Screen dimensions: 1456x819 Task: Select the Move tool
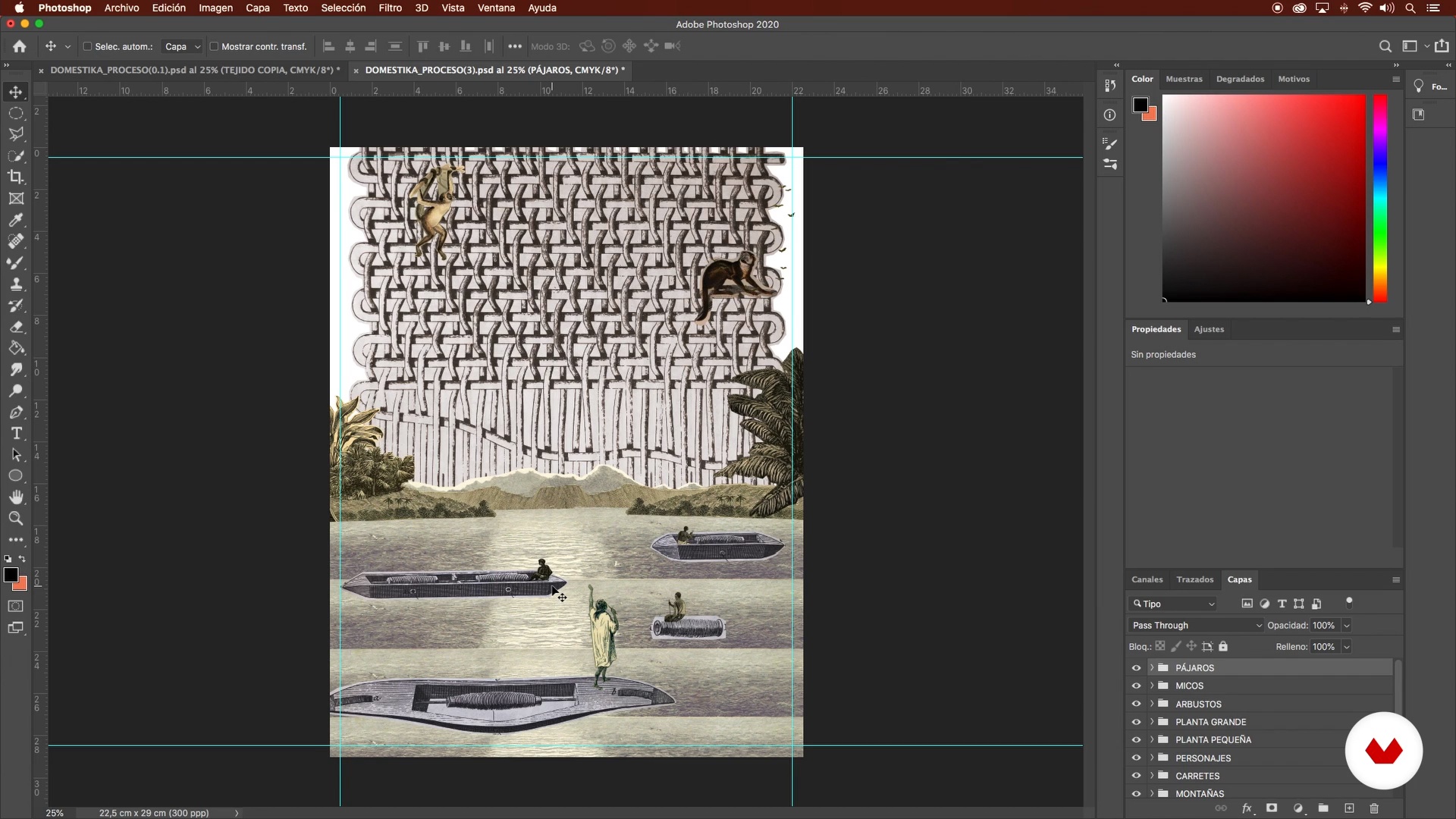pyautogui.click(x=16, y=92)
